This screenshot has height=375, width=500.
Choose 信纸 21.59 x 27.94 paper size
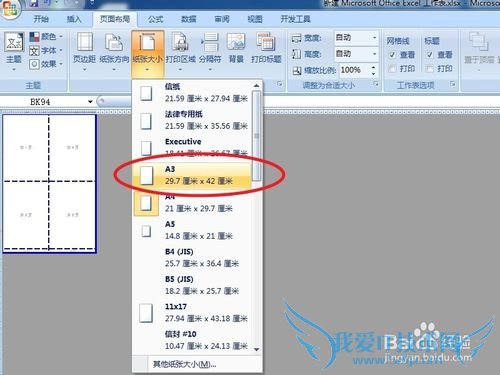(192, 93)
